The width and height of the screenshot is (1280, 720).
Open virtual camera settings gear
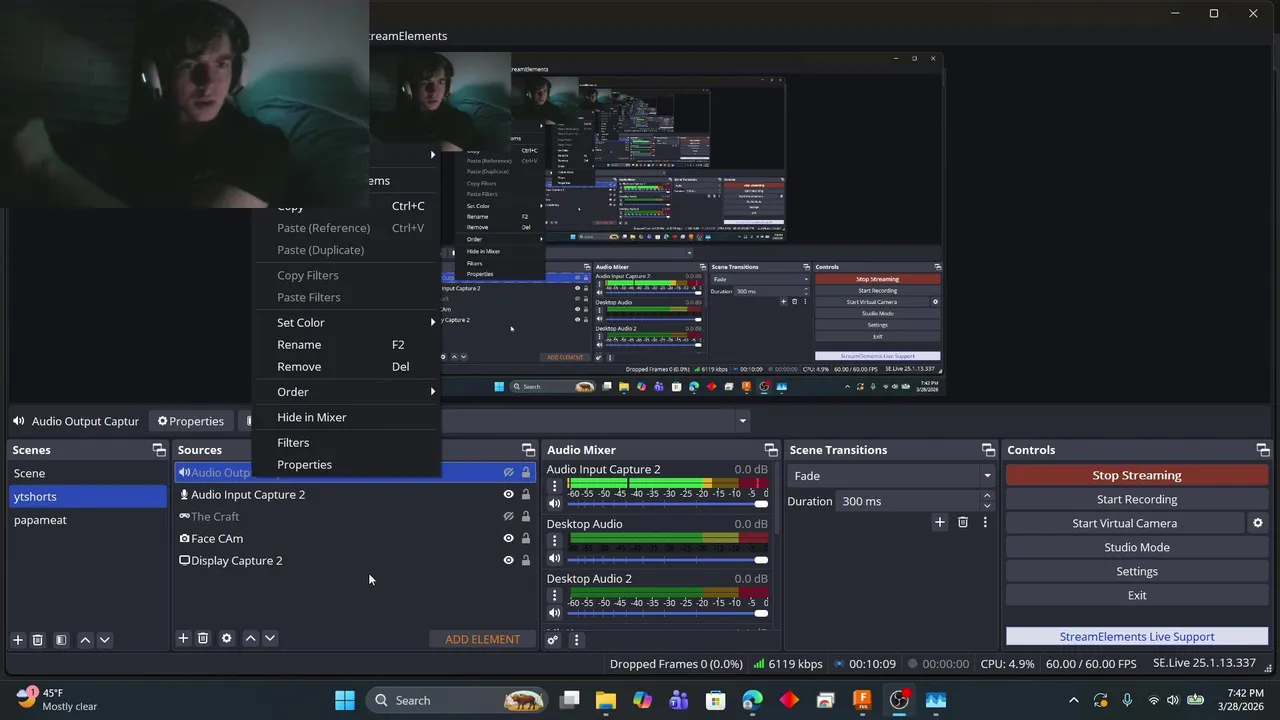pos(1258,523)
